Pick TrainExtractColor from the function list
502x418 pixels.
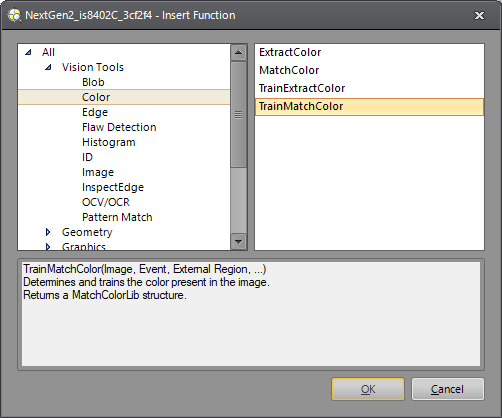(302, 88)
